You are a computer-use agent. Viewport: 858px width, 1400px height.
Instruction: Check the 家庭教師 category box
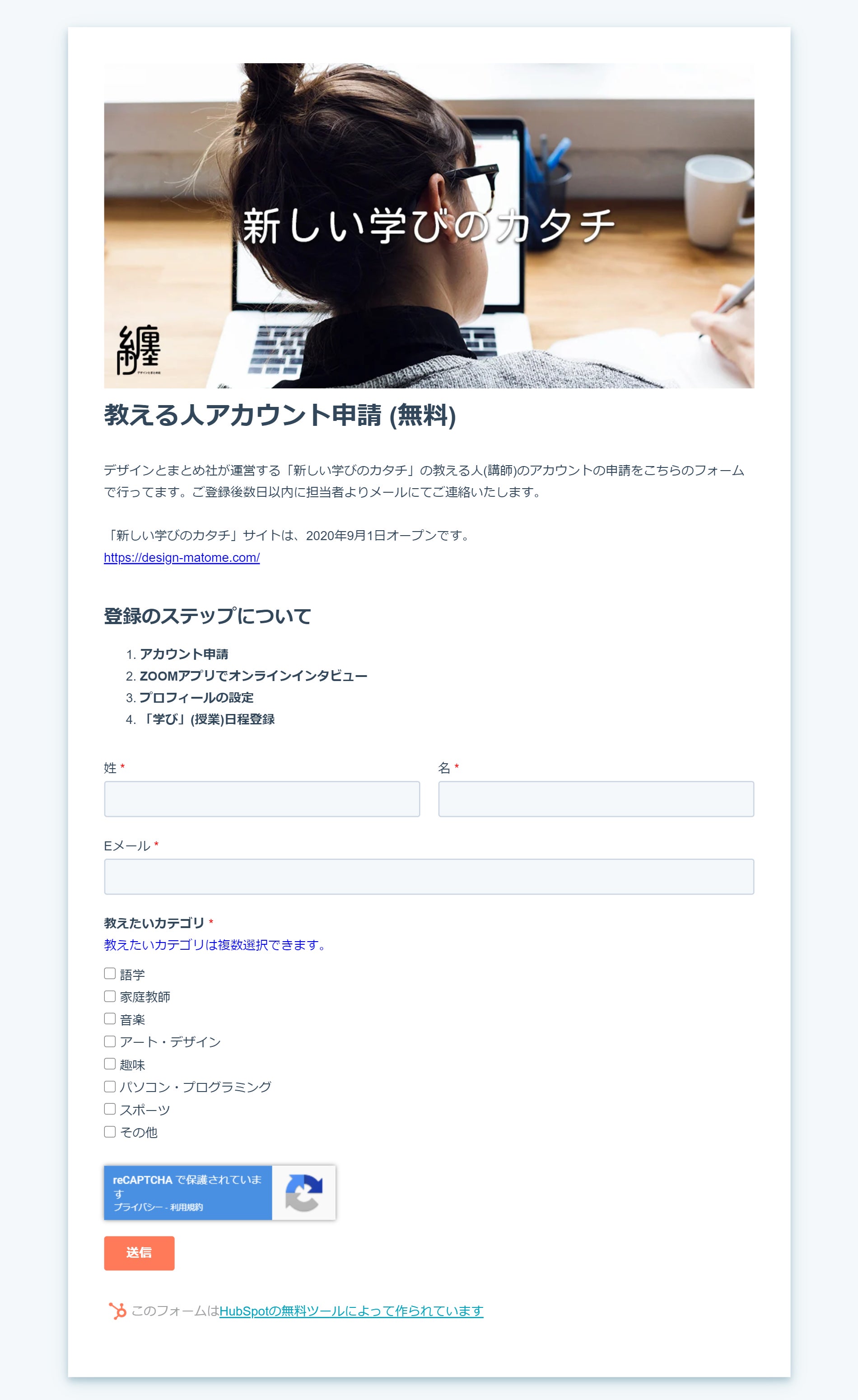(x=110, y=996)
